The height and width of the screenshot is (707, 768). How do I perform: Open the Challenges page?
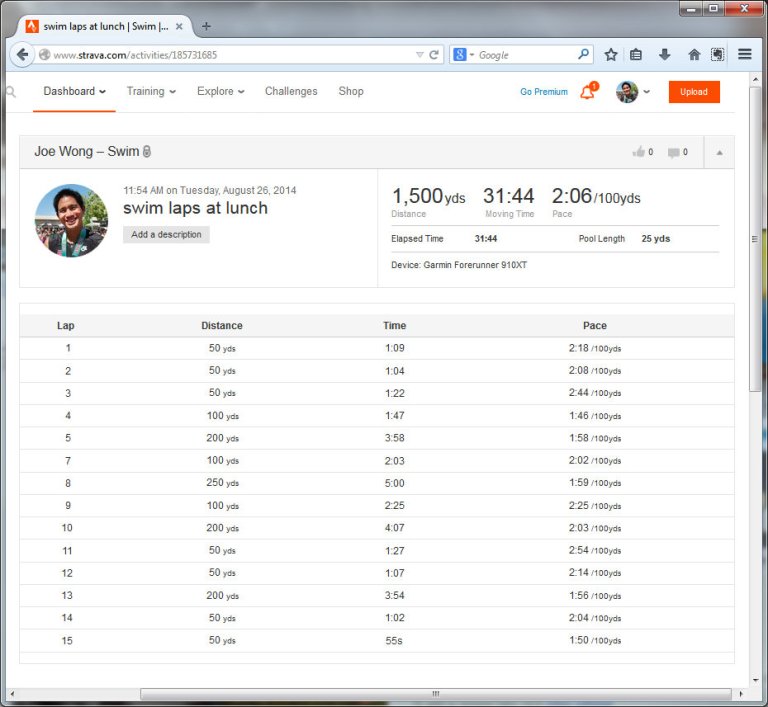click(291, 91)
